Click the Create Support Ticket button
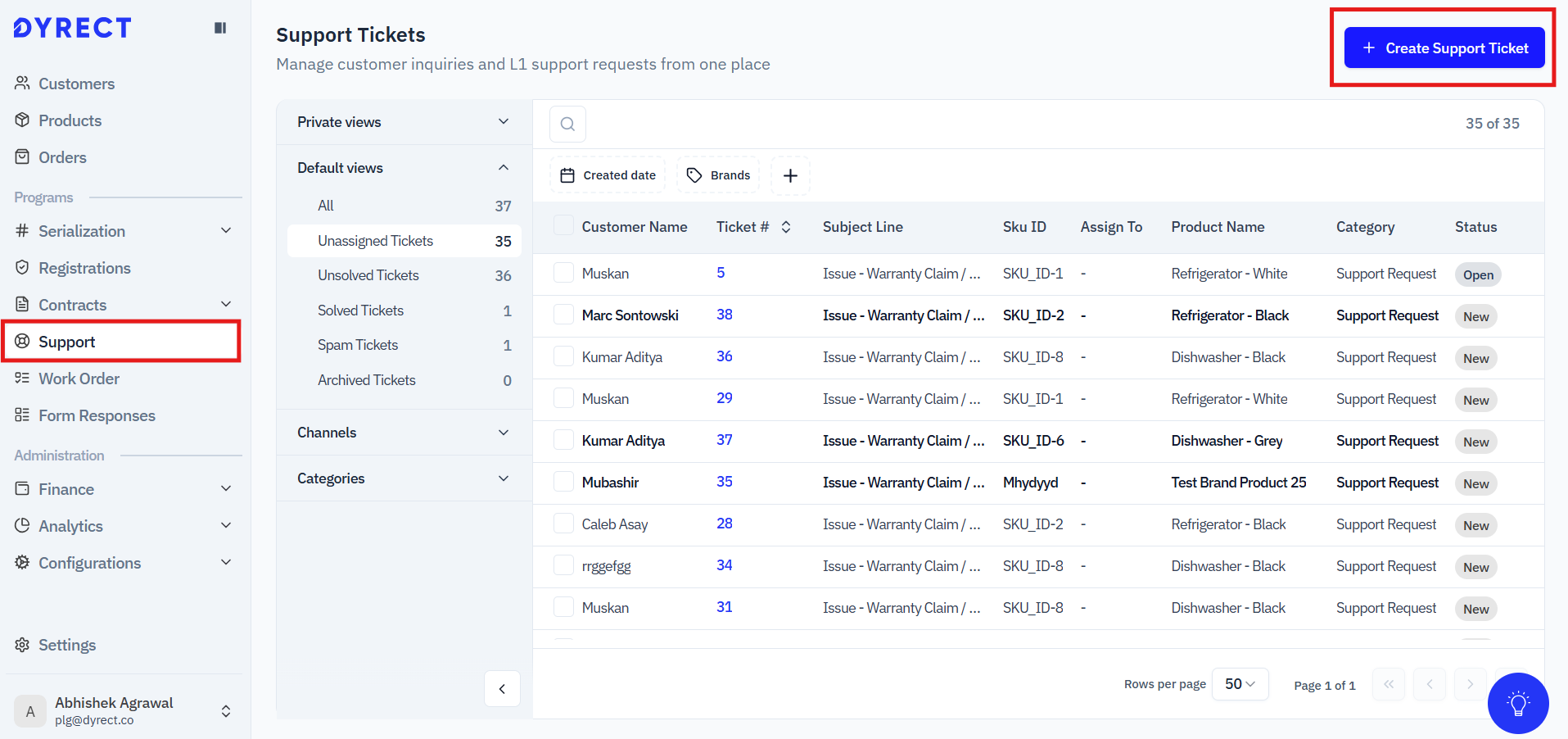1568x739 pixels. click(1444, 48)
